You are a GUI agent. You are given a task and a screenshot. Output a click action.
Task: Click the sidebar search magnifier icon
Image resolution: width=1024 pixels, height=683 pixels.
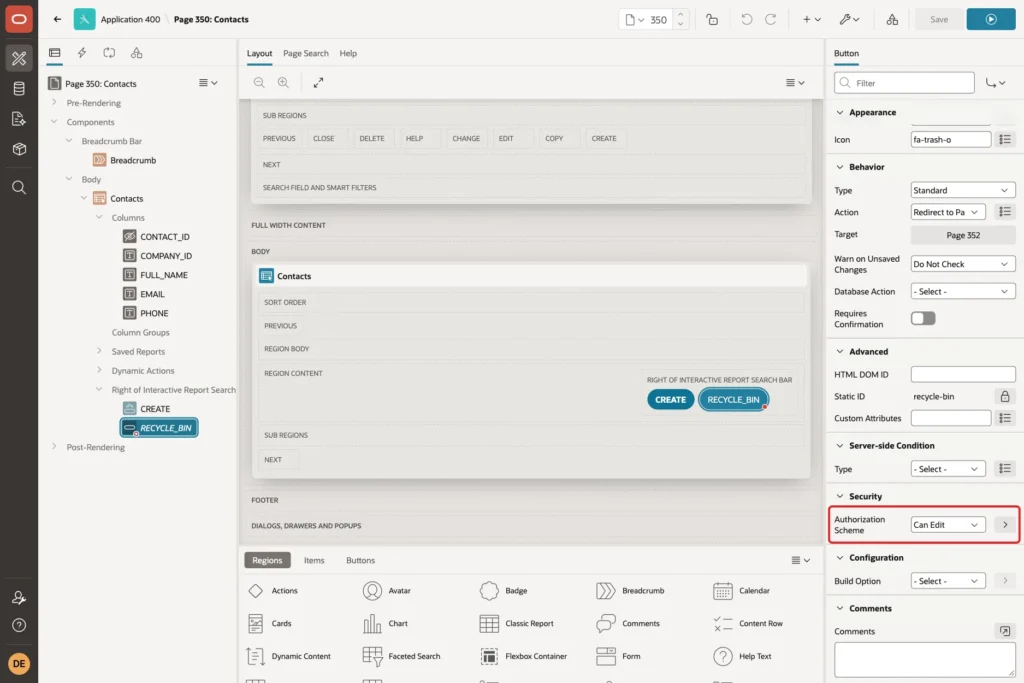point(19,187)
